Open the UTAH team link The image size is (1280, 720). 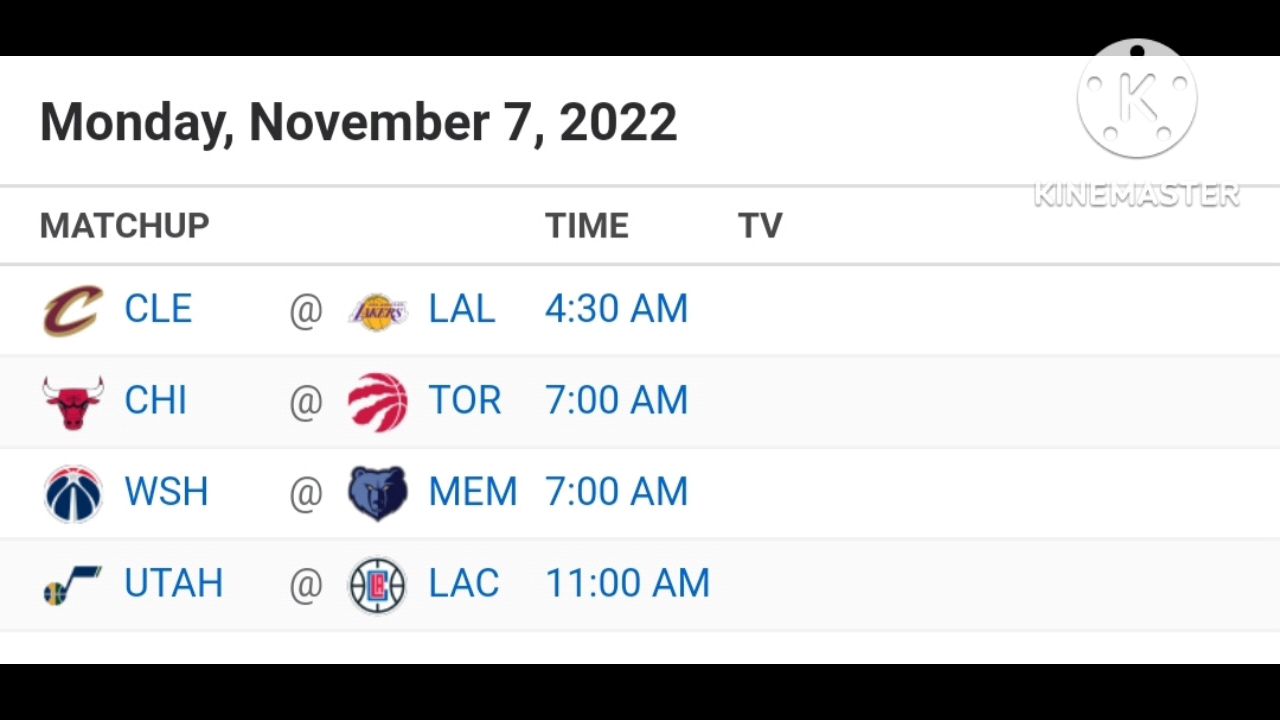pyautogui.click(x=173, y=584)
